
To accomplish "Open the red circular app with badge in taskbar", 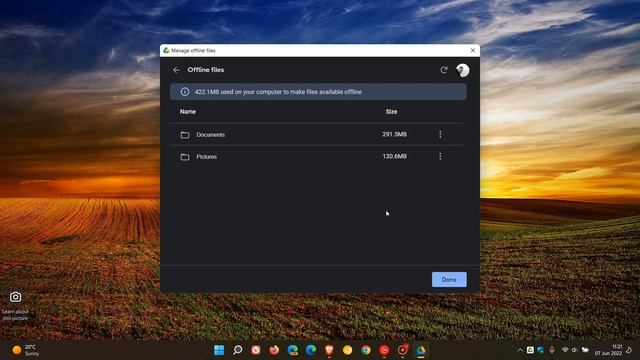I will click(x=403, y=350).
